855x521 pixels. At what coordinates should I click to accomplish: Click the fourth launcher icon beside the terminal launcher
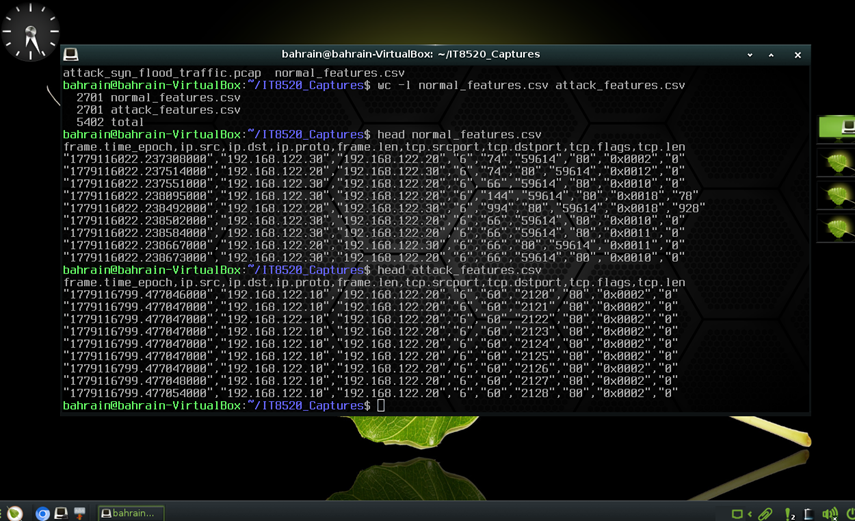(80, 513)
